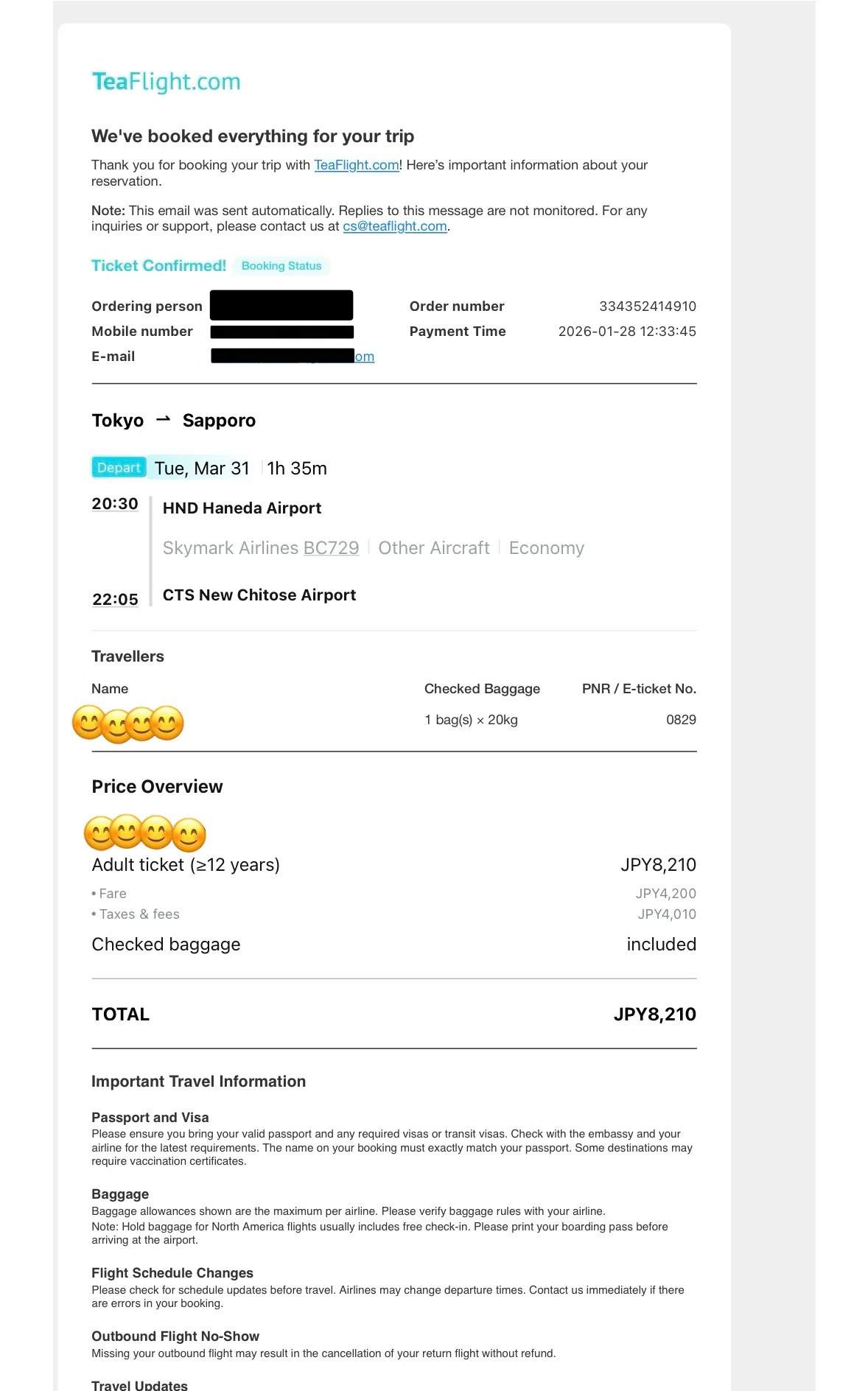
Task: Click the Outbound Flight No-Show heading
Action: [175, 1336]
